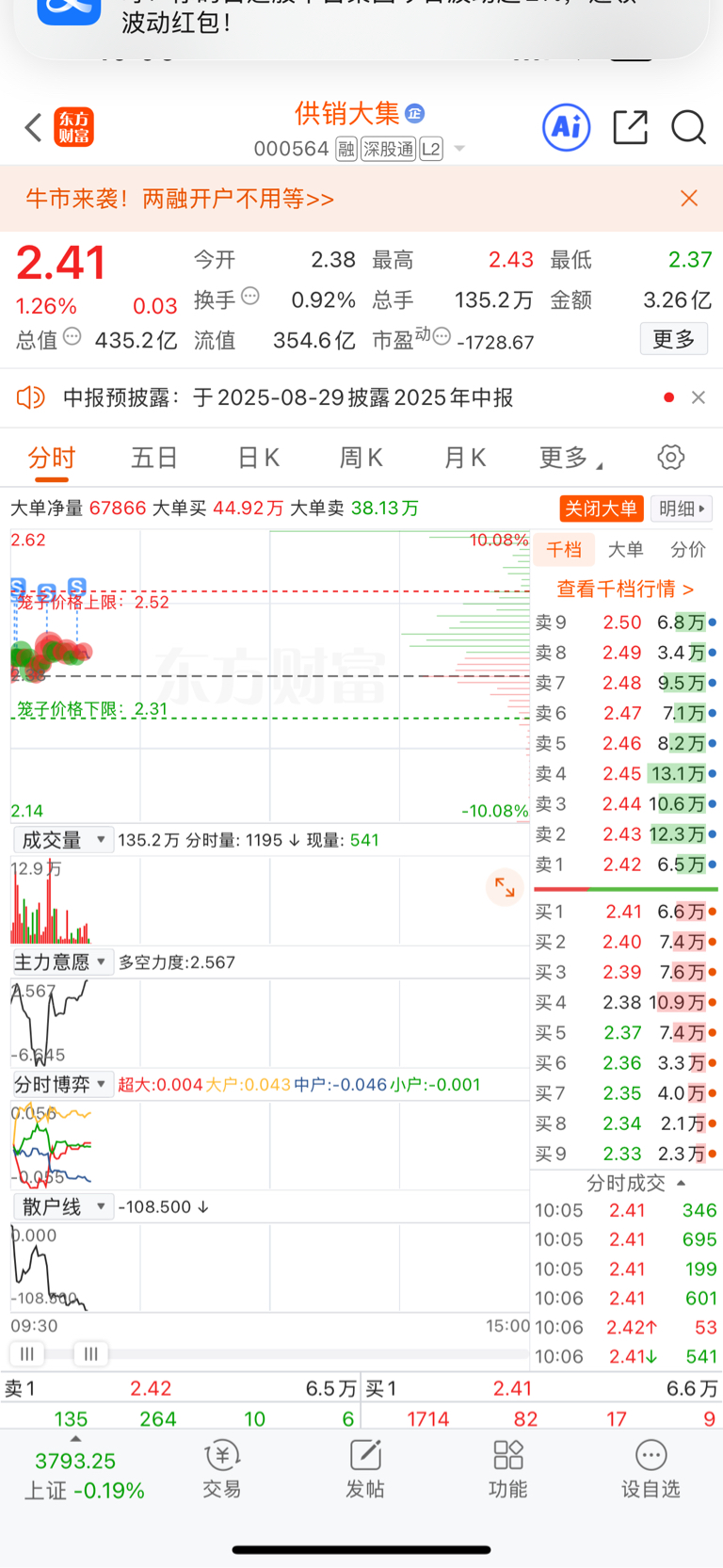Tap the info icon beside 总值
This screenshot has height=1568, width=723.
coord(72,336)
